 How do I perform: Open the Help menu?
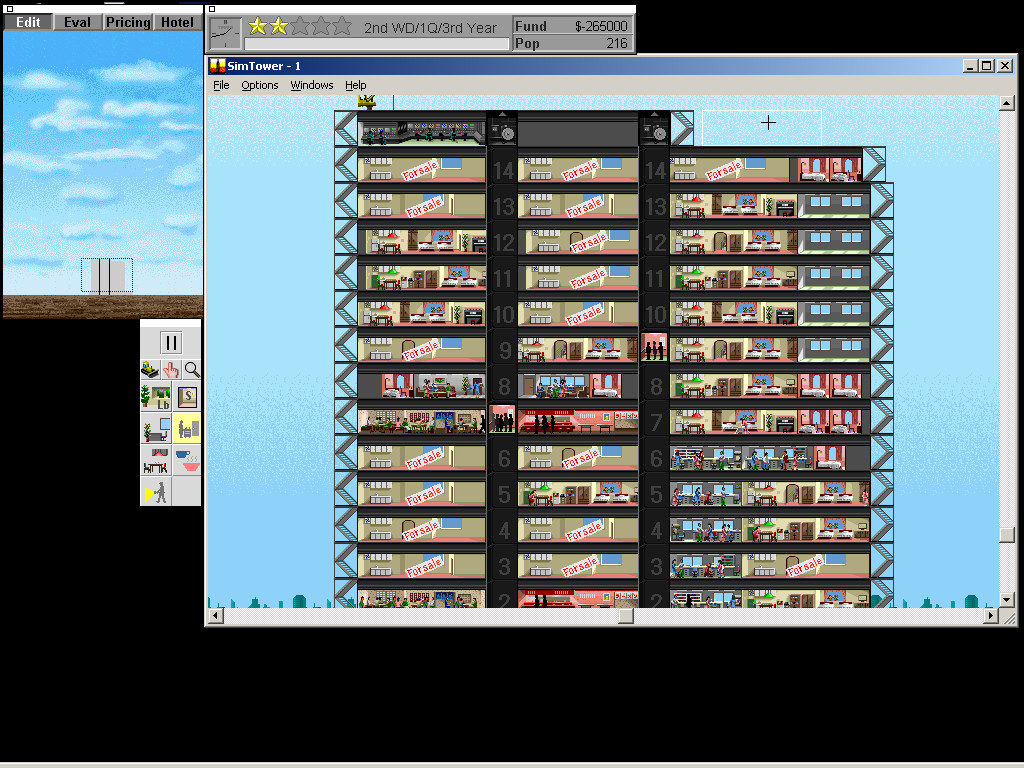click(355, 85)
